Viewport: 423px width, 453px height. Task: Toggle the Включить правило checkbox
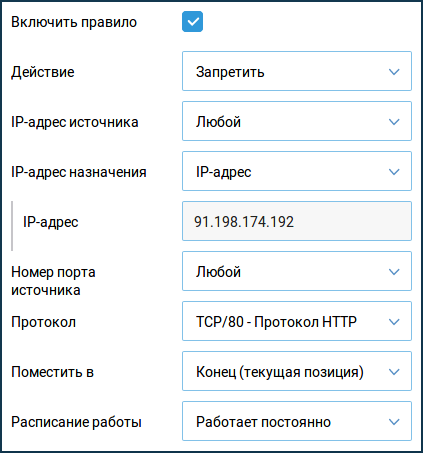[192, 22]
